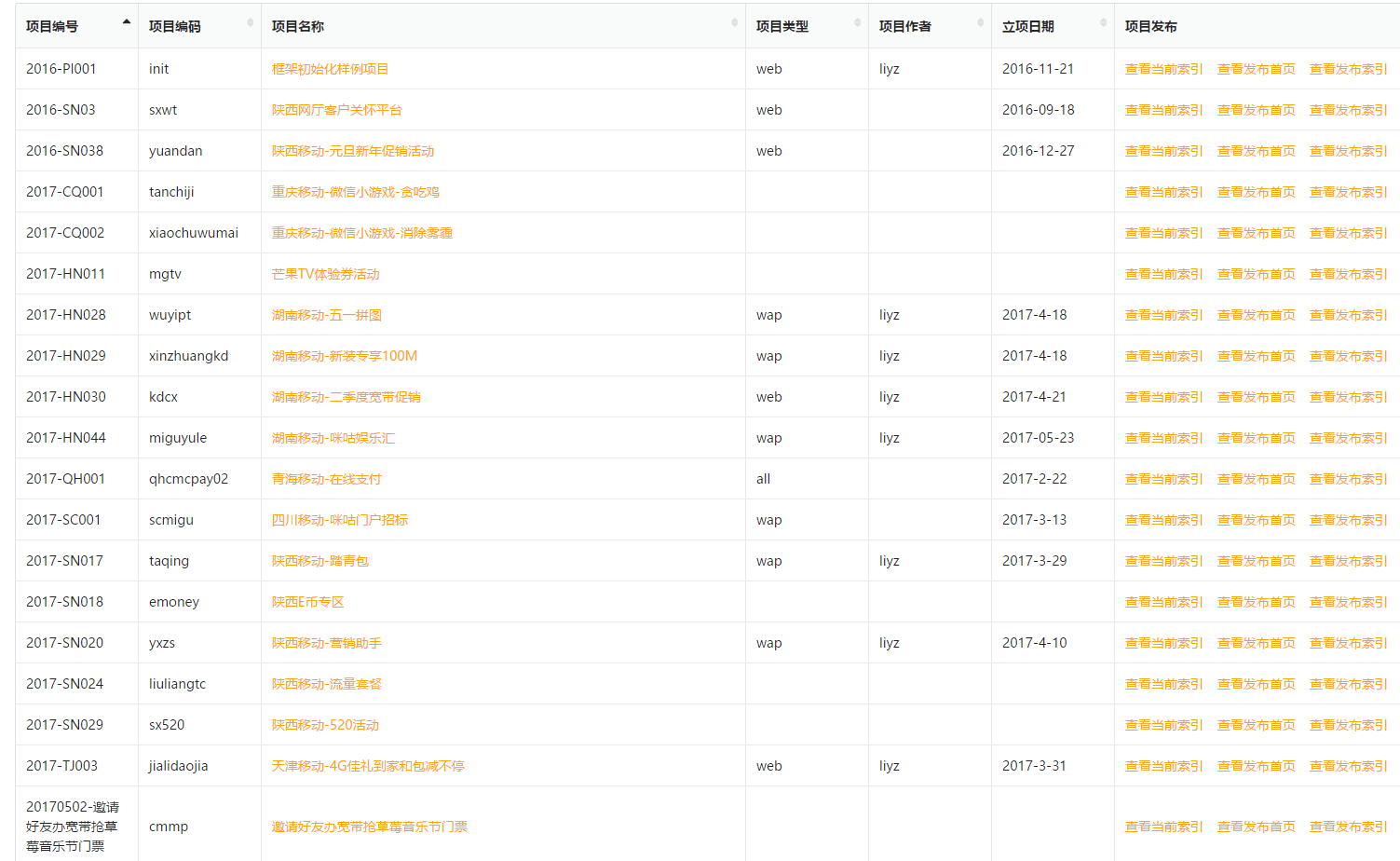This screenshot has height=861, width=1400.
Task: Click 查看当前索引 for the qhcmcpay02 row
Action: pyautogui.click(x=1163, y=479)
